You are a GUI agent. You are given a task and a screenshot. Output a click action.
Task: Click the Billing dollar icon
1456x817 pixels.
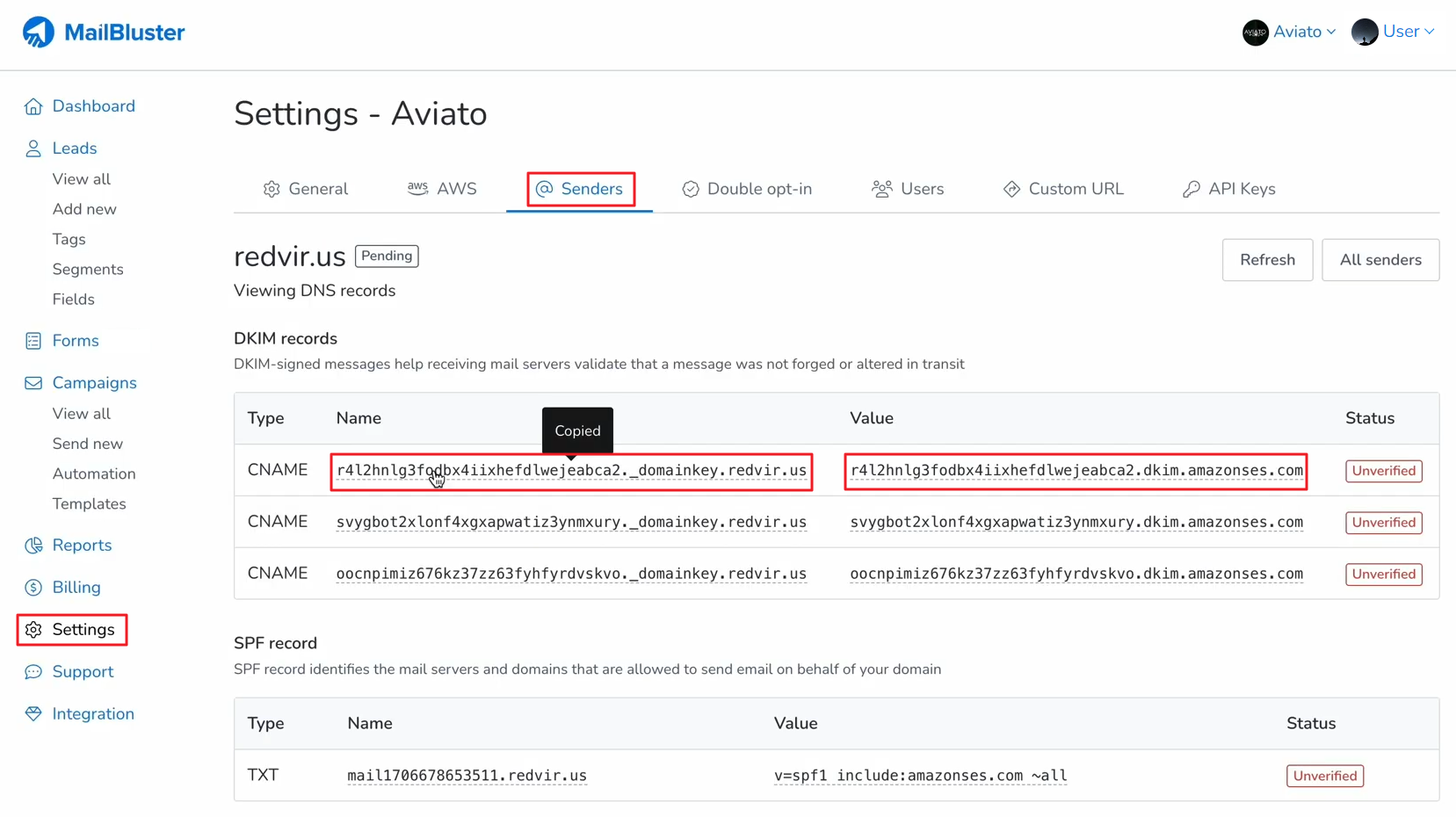[33, 588]
